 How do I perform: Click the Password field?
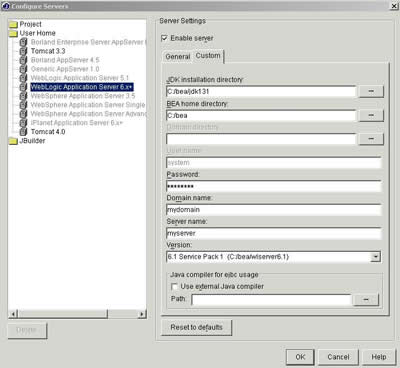tap(274, 186)
